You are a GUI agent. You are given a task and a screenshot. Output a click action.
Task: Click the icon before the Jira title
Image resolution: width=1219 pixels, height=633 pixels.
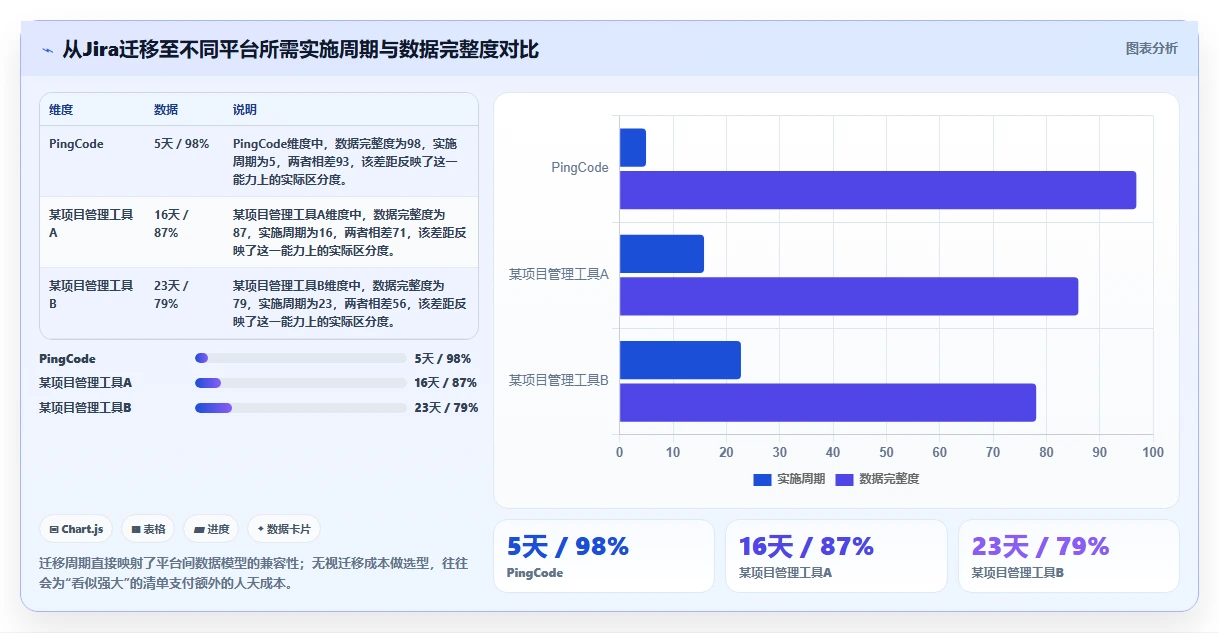click(x=47, y=49)
